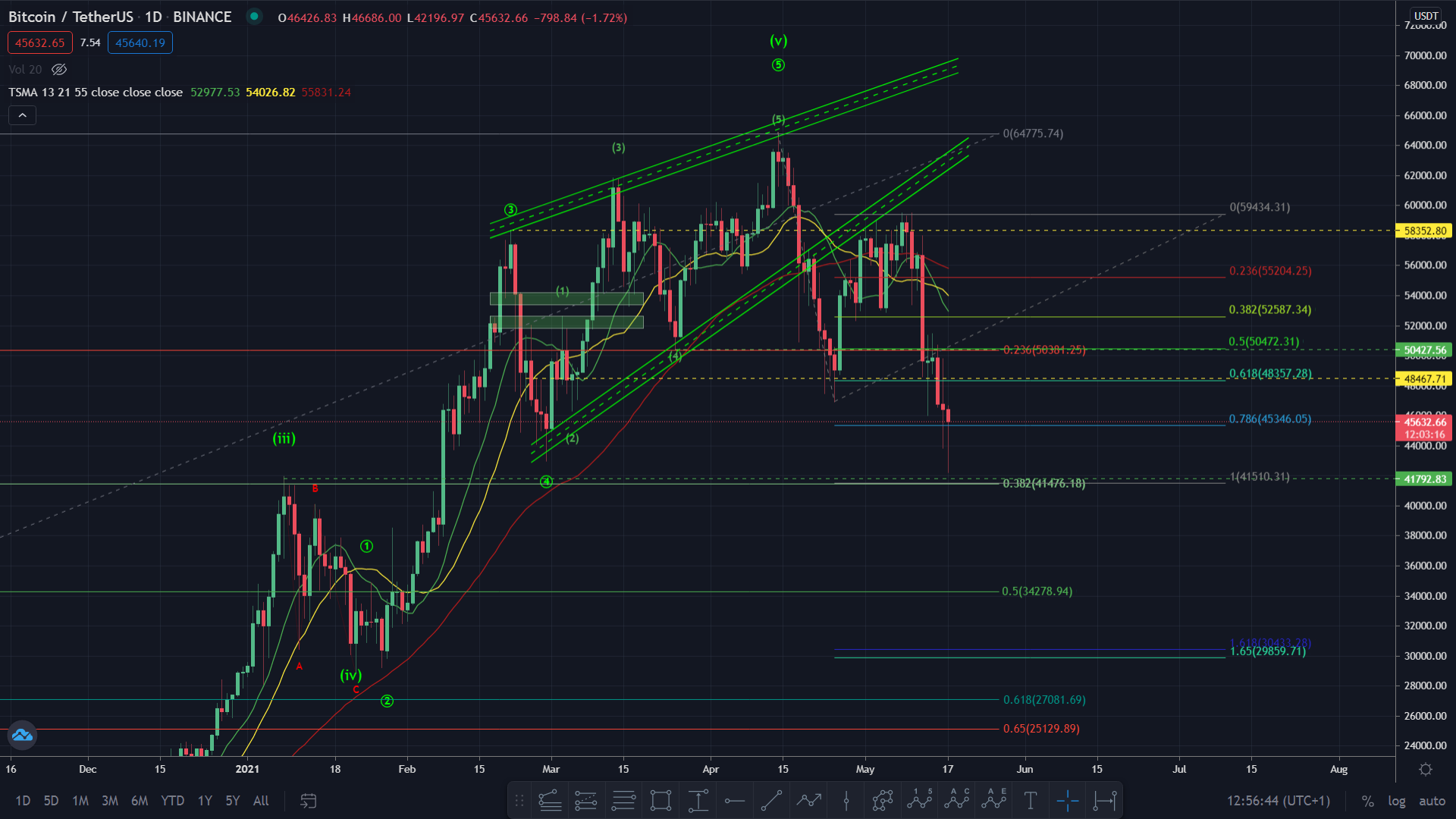Toggle log scale mode

click(1397, 801)
